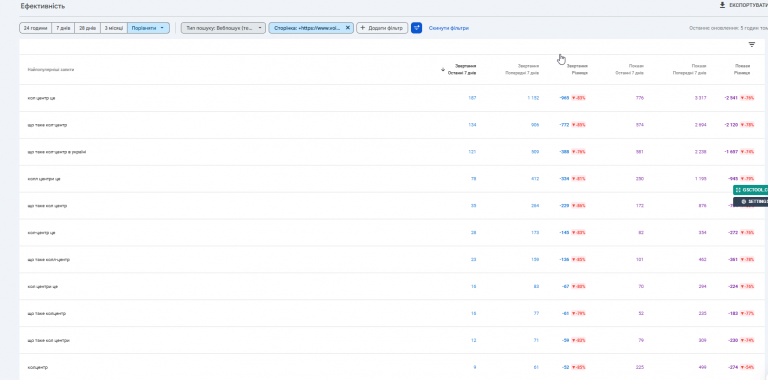Screen dimensions: 768x380
Task: Click the Найпопулярніші запити column header
Action: [51, 70]
